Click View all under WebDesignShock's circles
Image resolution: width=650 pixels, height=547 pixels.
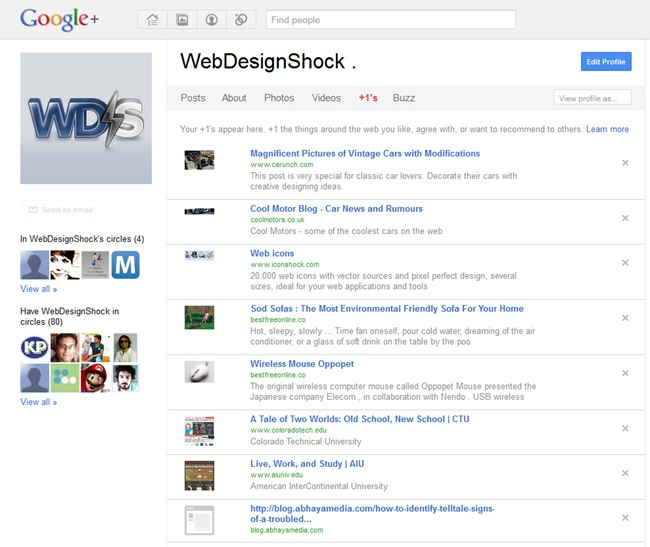click(38, 288)
